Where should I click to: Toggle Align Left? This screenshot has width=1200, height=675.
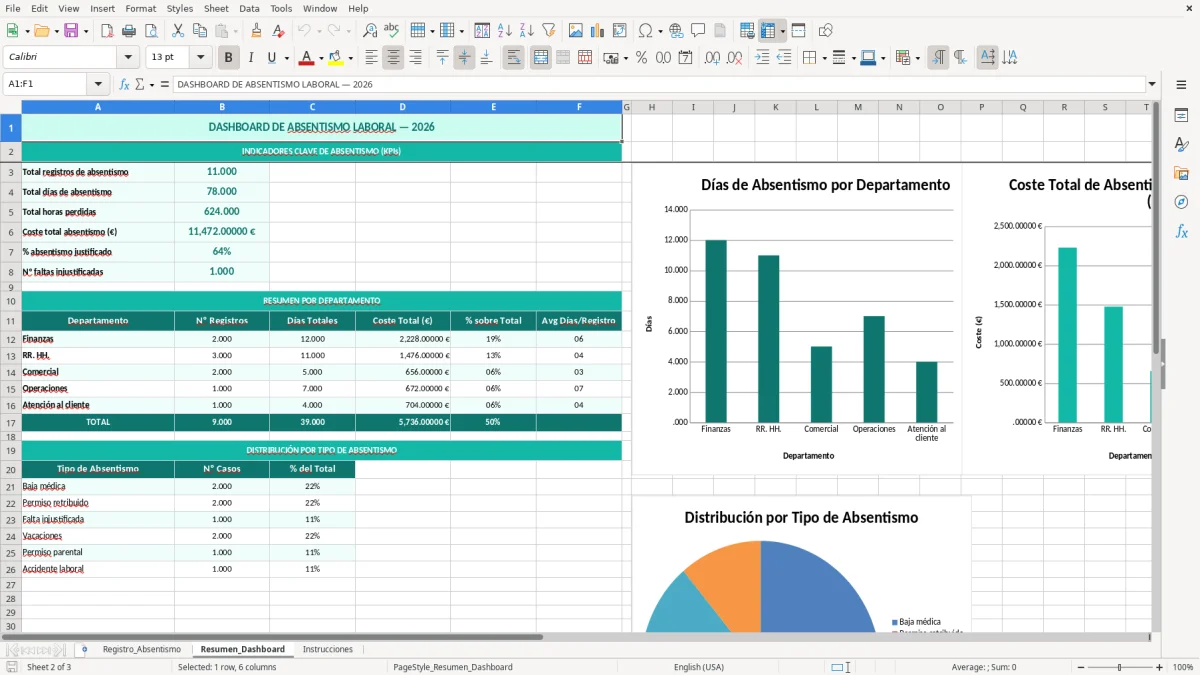[371, 58]
